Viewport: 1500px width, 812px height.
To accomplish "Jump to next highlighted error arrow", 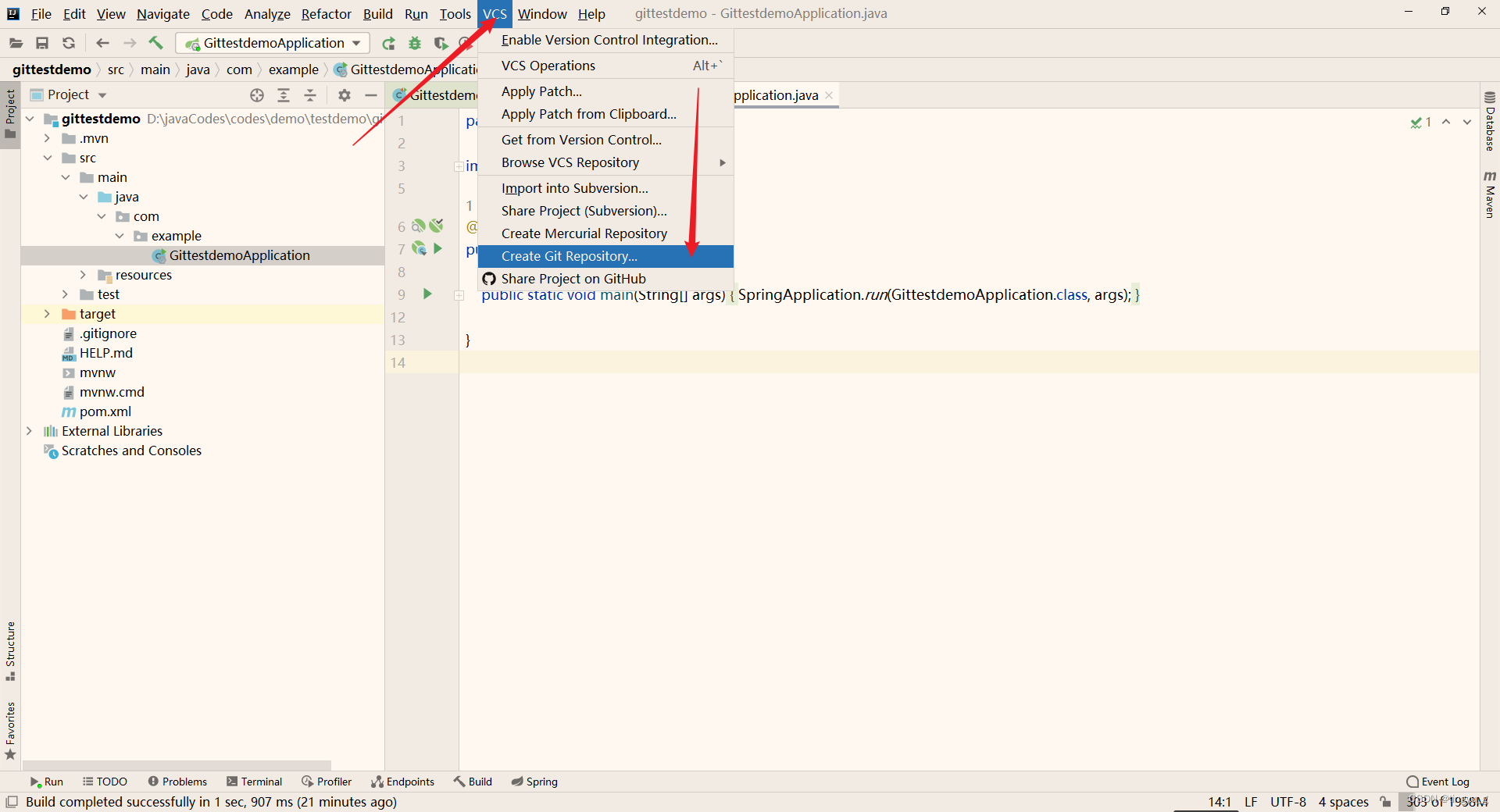I will tap(1467, 122).
